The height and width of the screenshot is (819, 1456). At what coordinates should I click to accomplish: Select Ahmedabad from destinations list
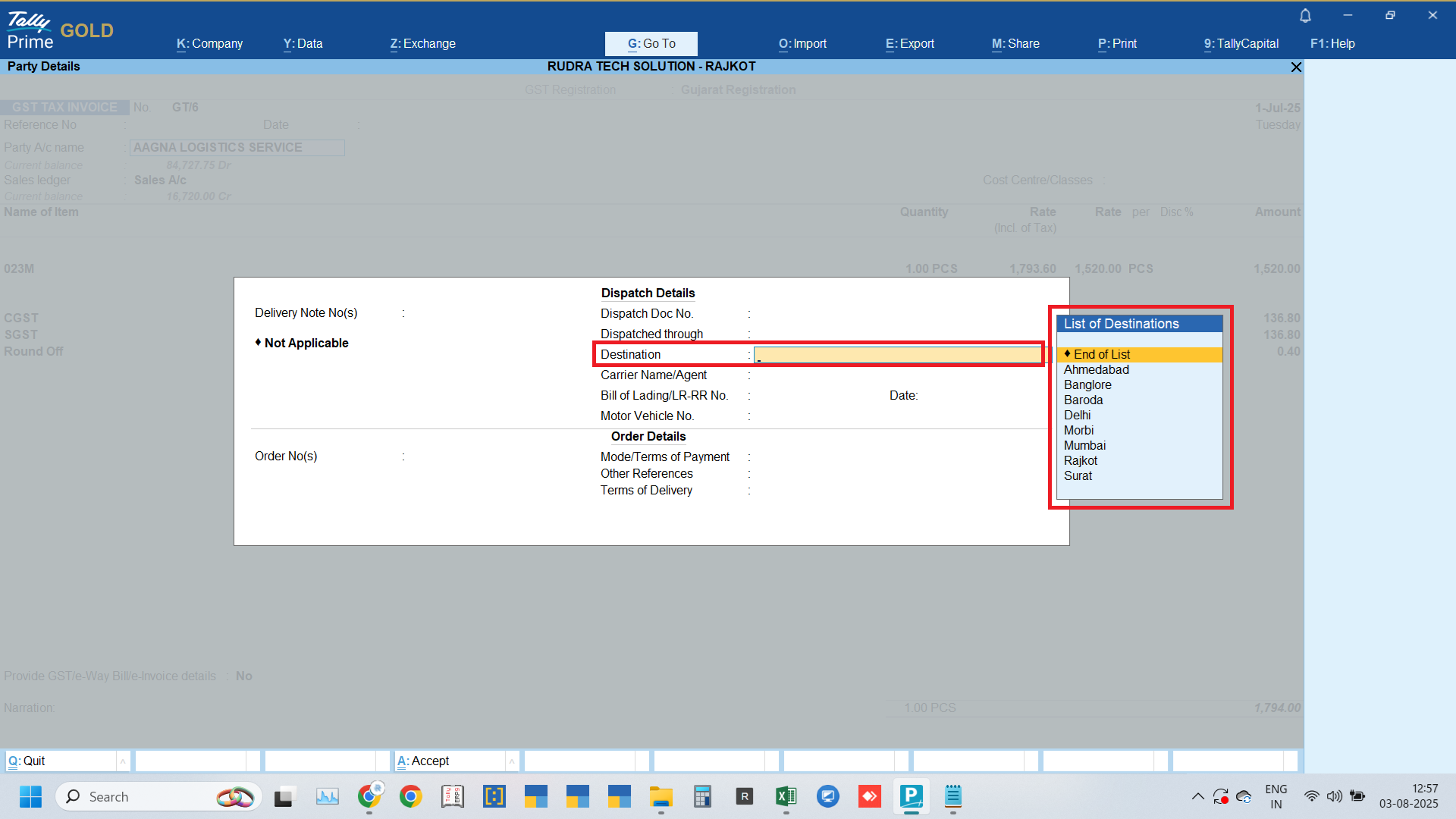pos(1096,369)
